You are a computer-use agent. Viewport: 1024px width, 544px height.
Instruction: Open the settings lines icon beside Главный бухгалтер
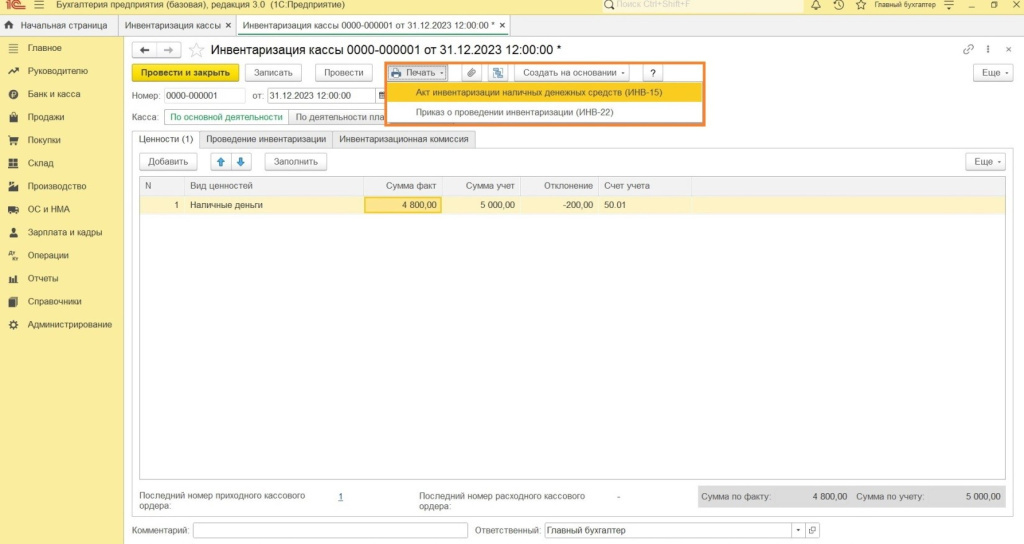tap(949, 5)
